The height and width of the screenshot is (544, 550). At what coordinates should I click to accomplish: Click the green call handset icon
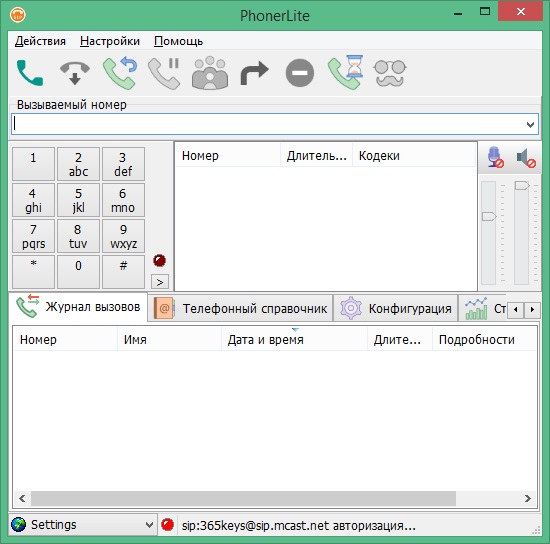tap(30, 73)
